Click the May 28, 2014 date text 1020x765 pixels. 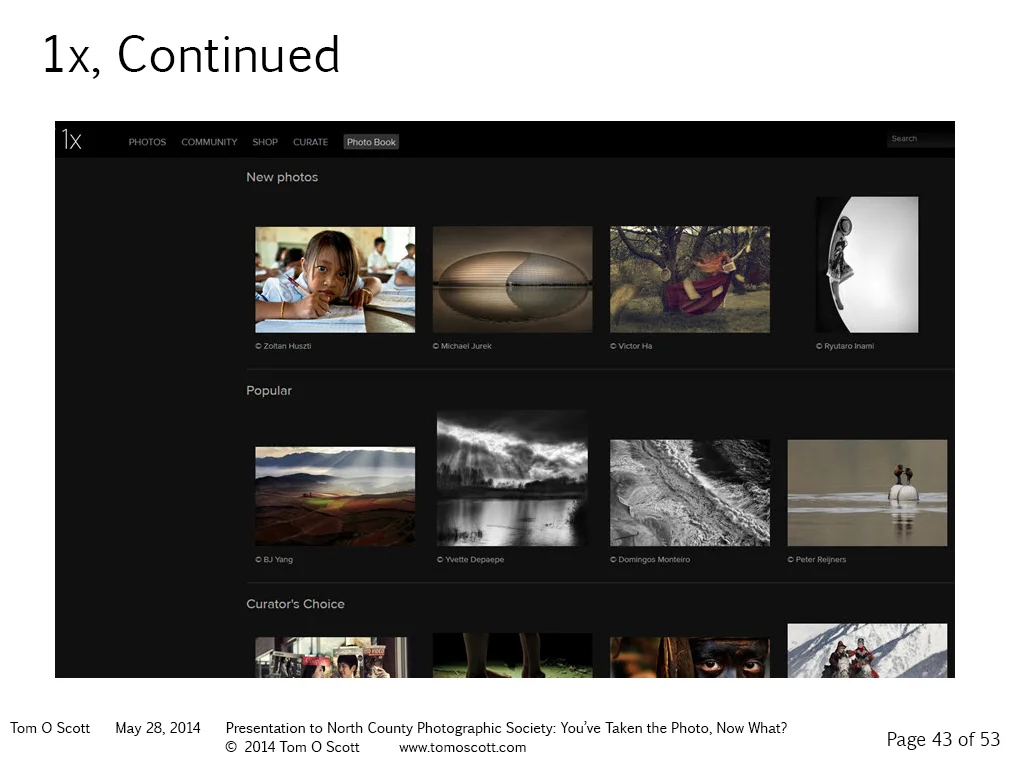point(158,728)
